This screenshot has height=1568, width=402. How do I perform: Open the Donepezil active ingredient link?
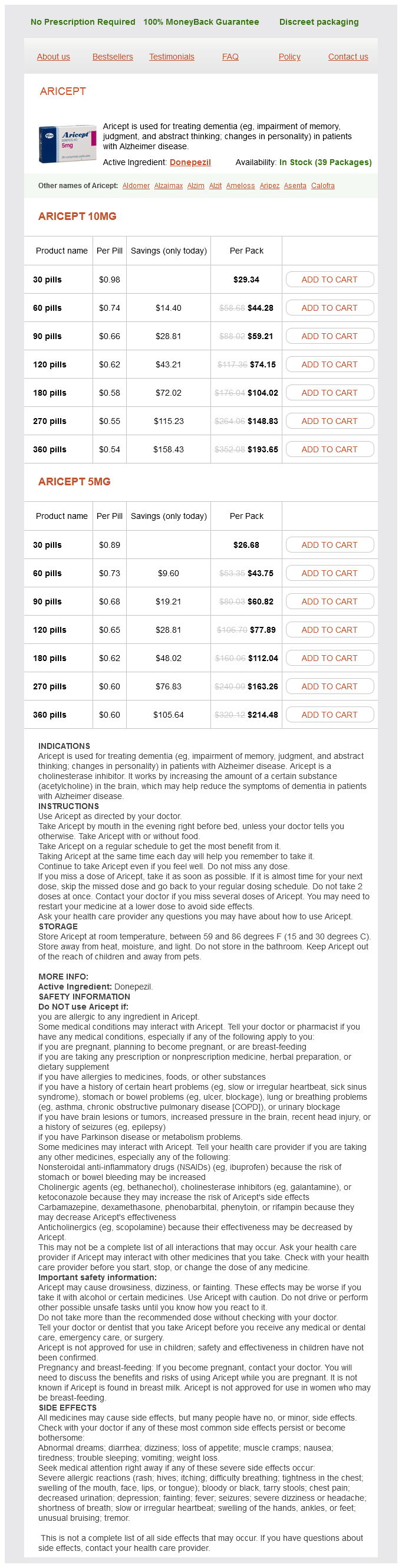tap(190, 163)
